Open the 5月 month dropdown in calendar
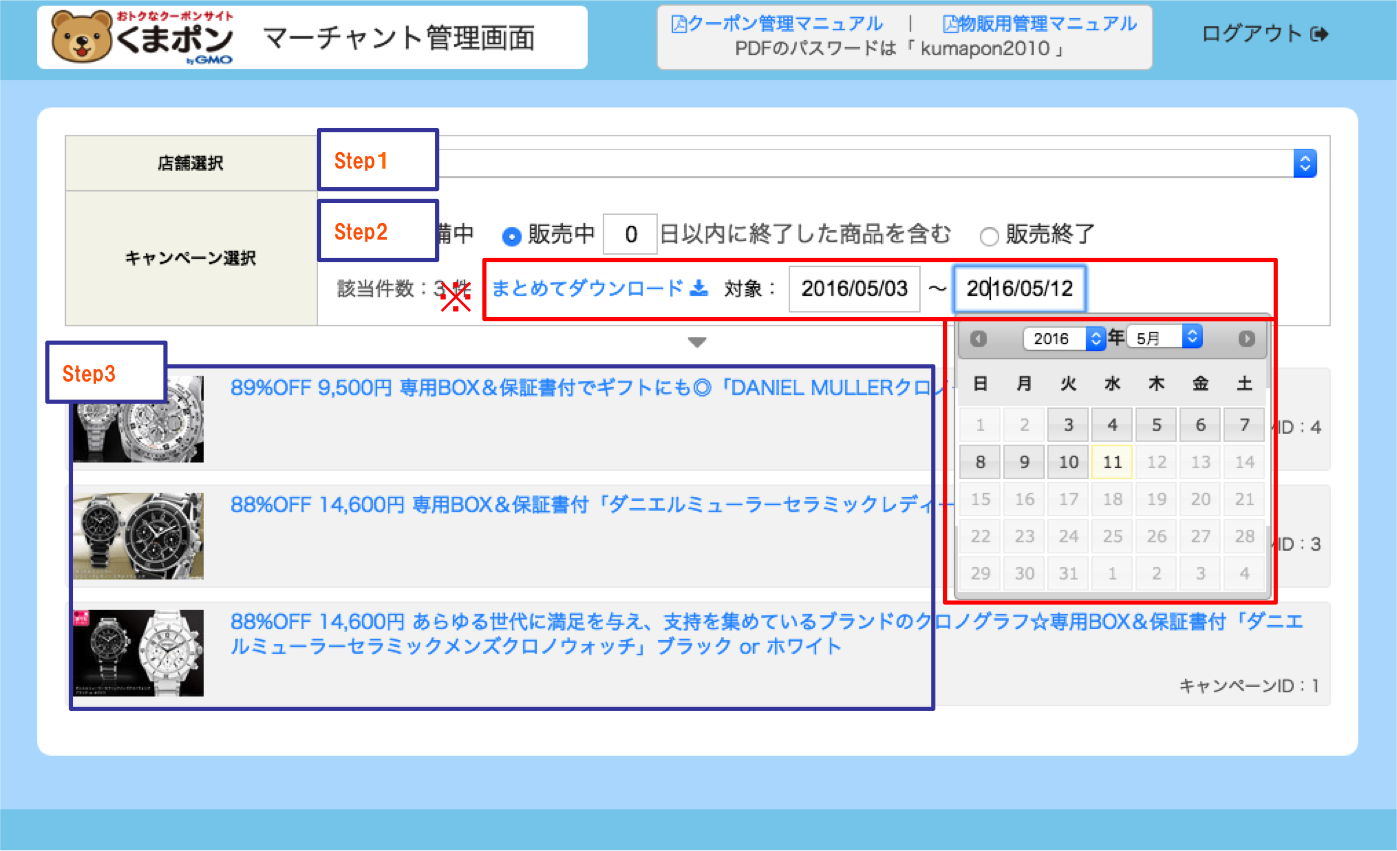 [x=1164, y=337]
